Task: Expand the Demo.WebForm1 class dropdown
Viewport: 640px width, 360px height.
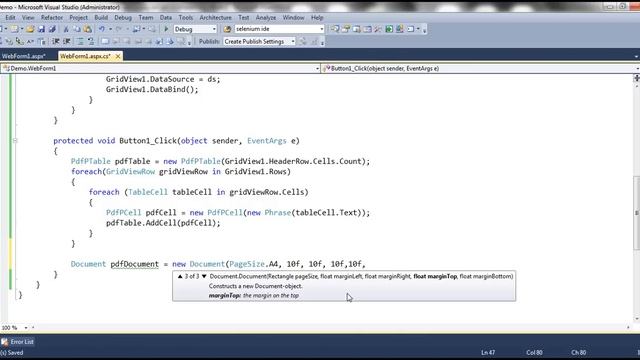Action: [317, 69]
